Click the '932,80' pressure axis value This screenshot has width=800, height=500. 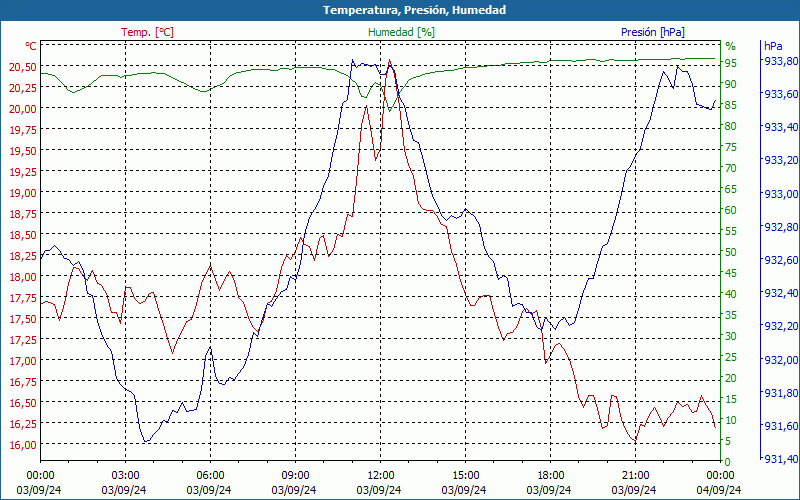781,227
